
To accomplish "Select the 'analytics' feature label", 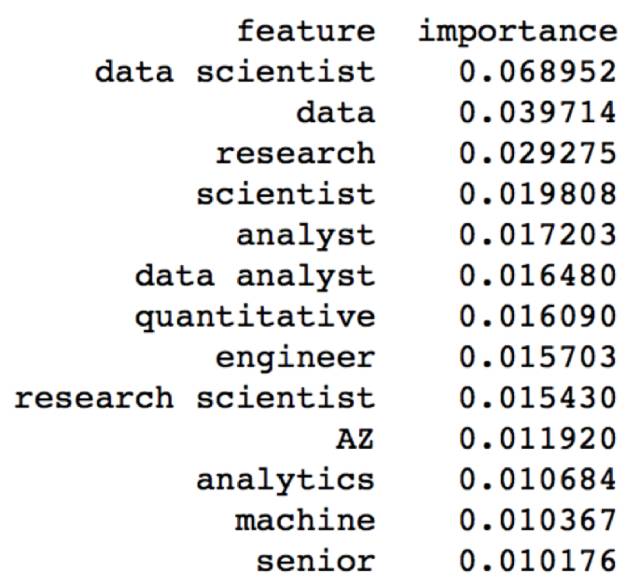I will pos(286,481).
